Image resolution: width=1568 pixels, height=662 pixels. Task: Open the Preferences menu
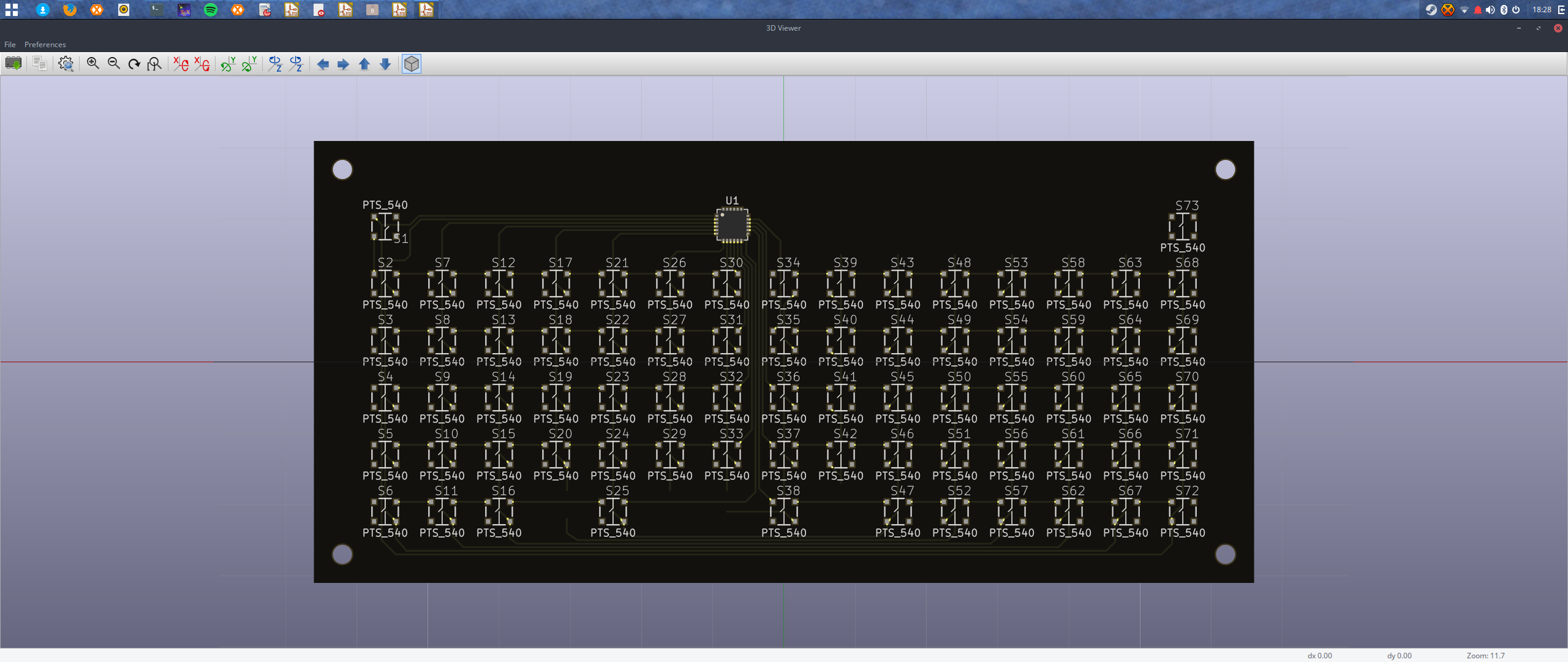coord(45,45)
